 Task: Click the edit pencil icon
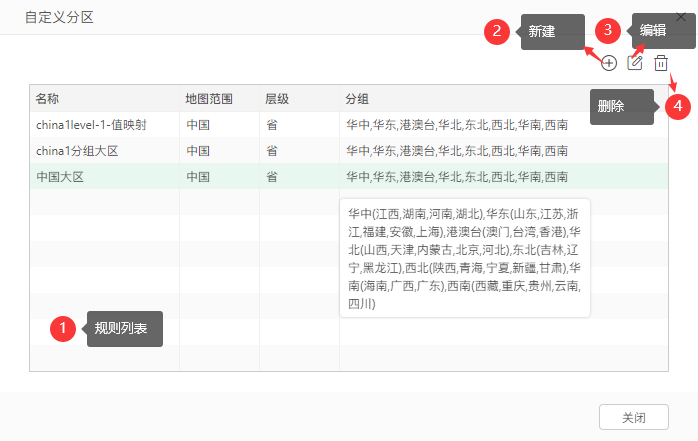coord(635,63)
